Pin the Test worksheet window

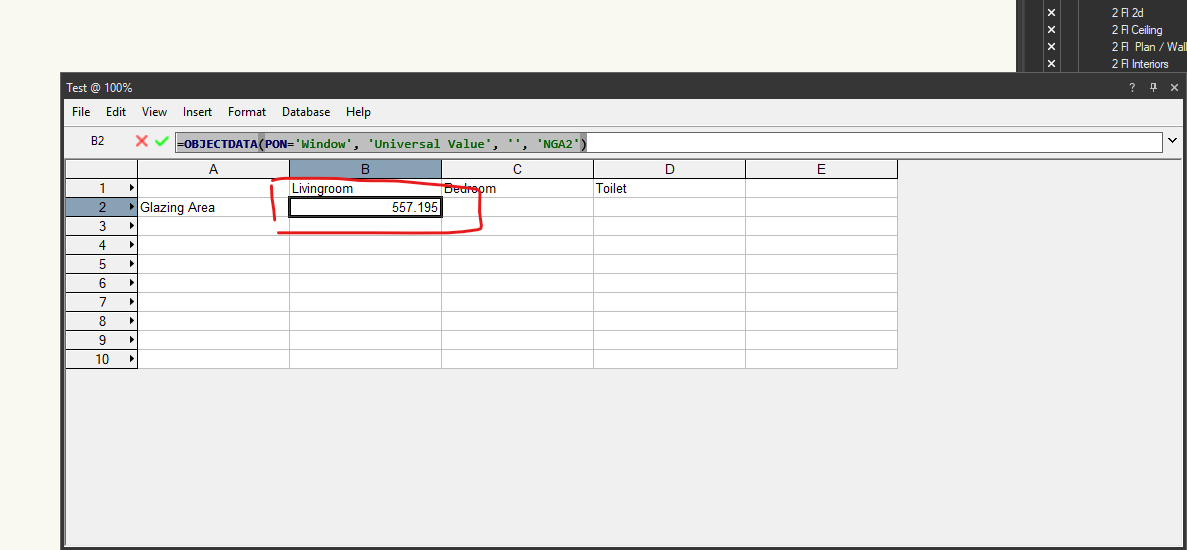click(x=1153, y=88)
